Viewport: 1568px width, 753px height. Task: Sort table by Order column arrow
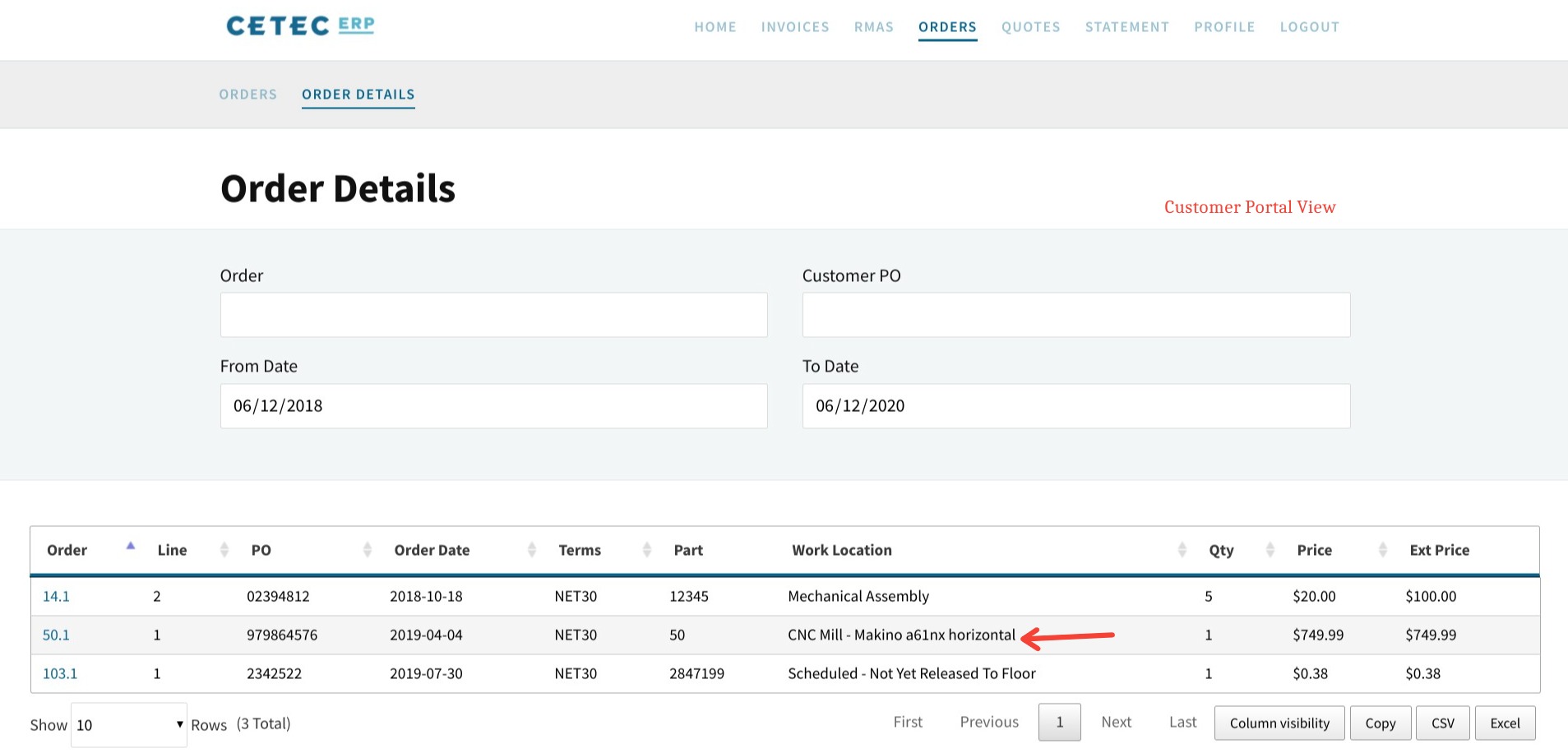pos(130,546)
